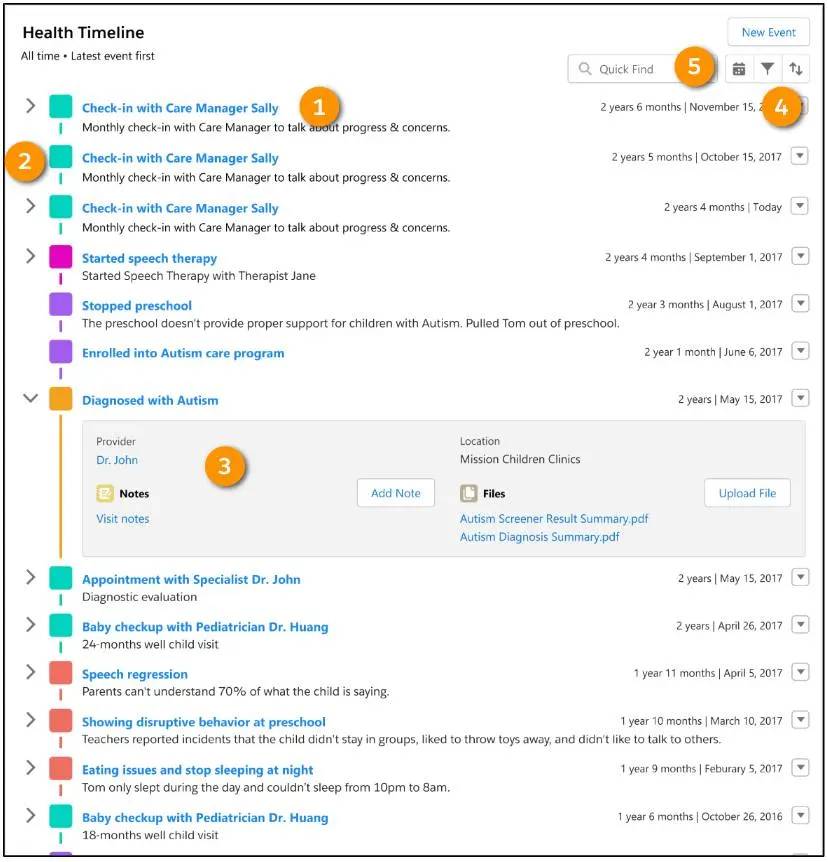The width and height of the screenshot is (828, 862).
Task: Click inside the Quick Find field
Action: click(x=640, y=69)
